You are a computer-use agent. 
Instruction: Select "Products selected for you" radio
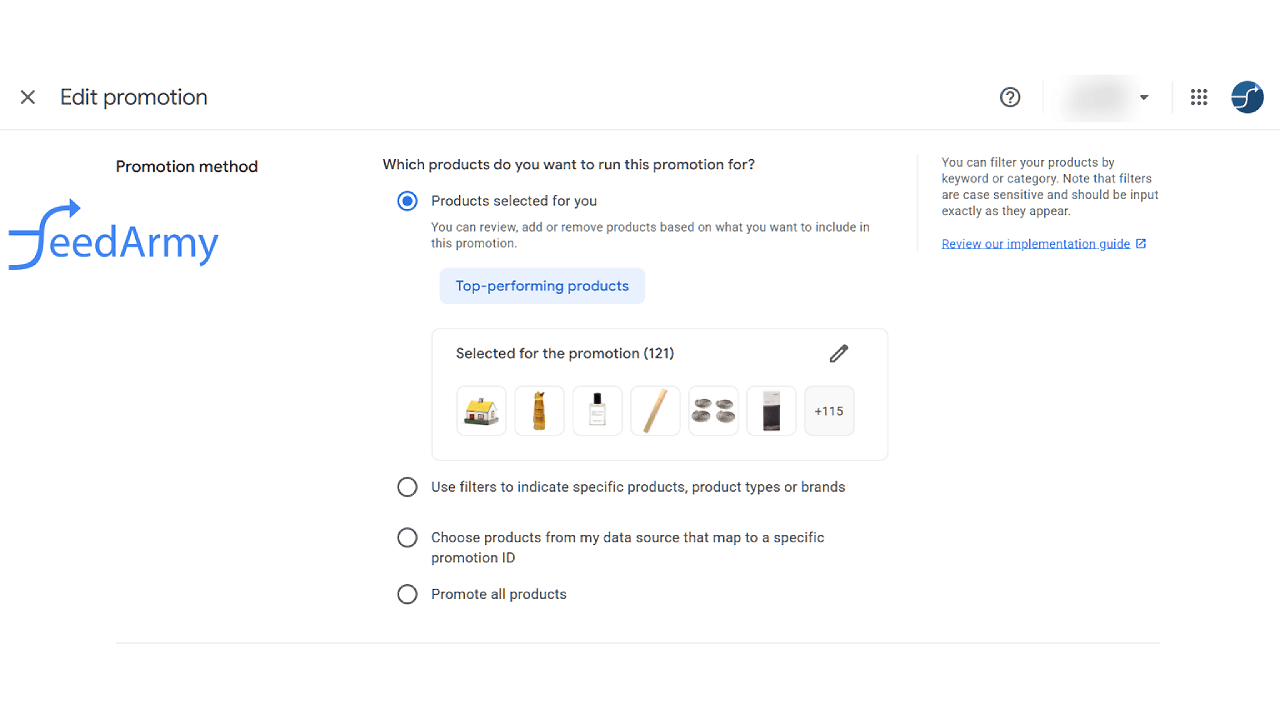[x=407, y=201]
